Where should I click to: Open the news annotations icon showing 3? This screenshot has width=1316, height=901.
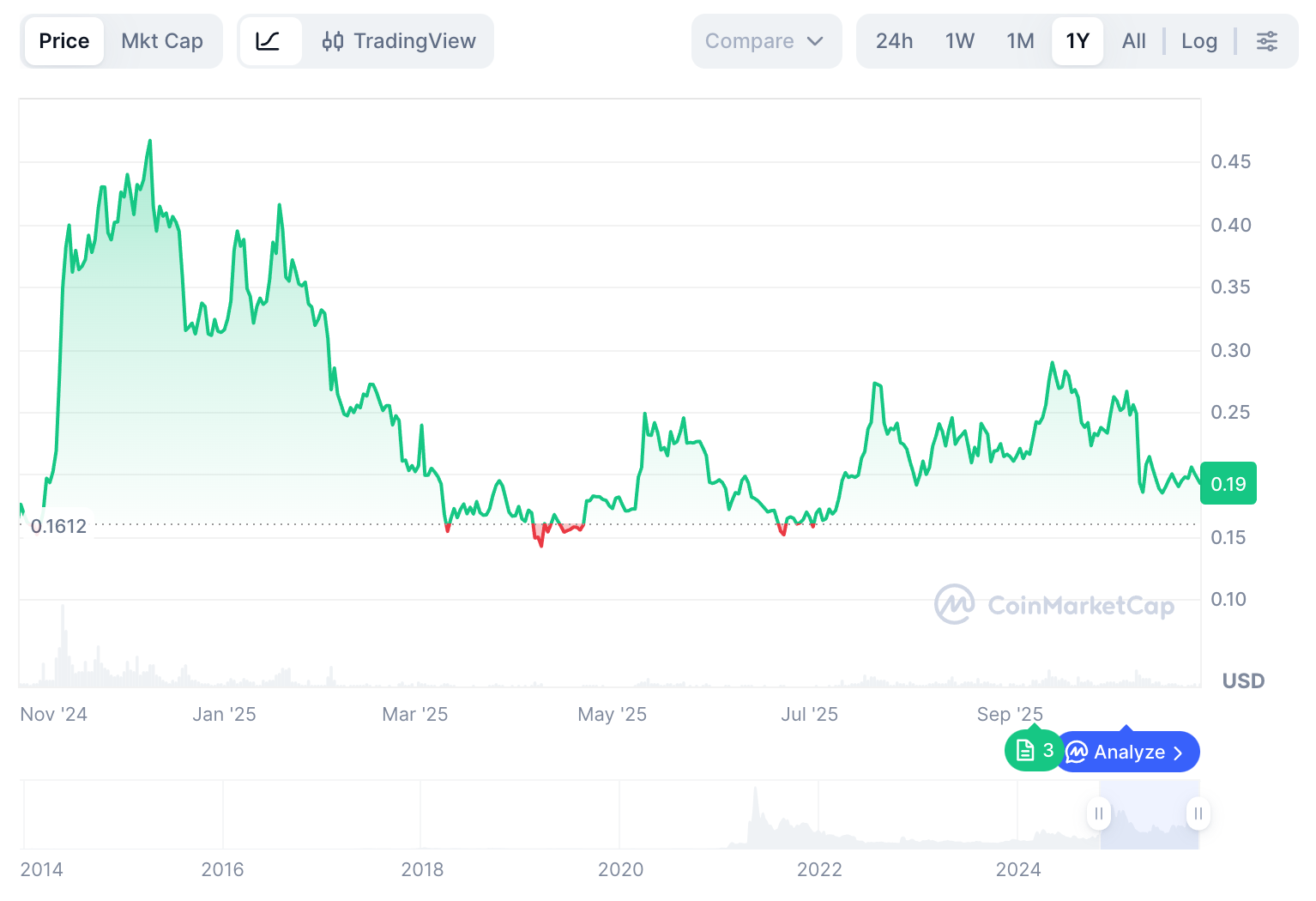pos(1033,750)
